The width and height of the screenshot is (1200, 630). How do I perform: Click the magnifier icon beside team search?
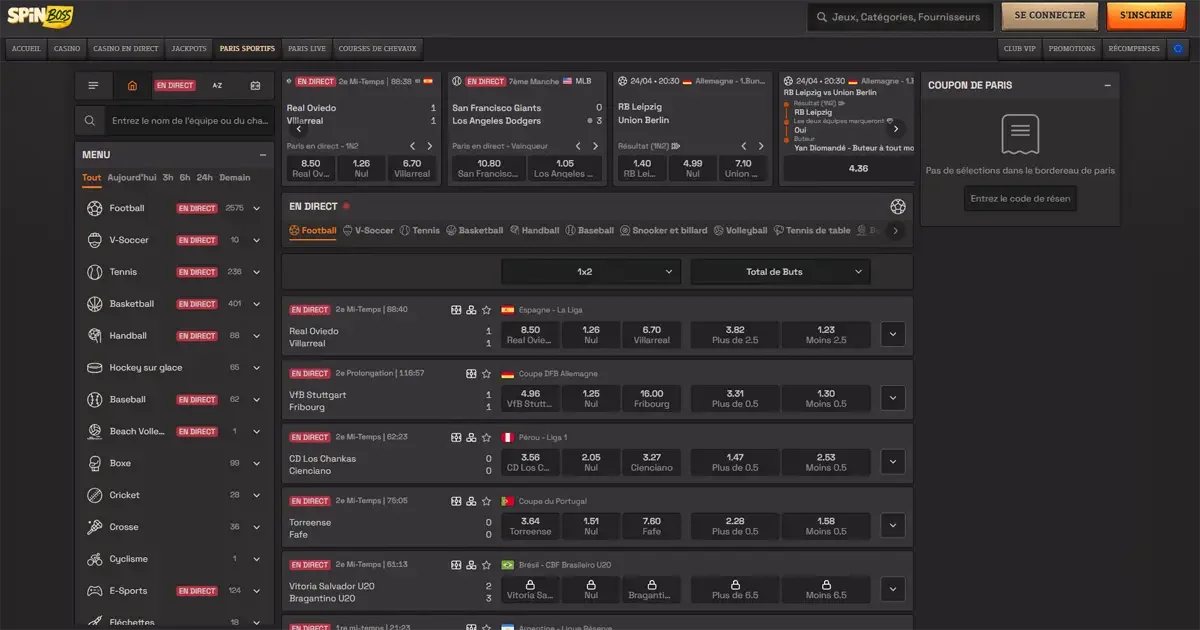point(90,121)
